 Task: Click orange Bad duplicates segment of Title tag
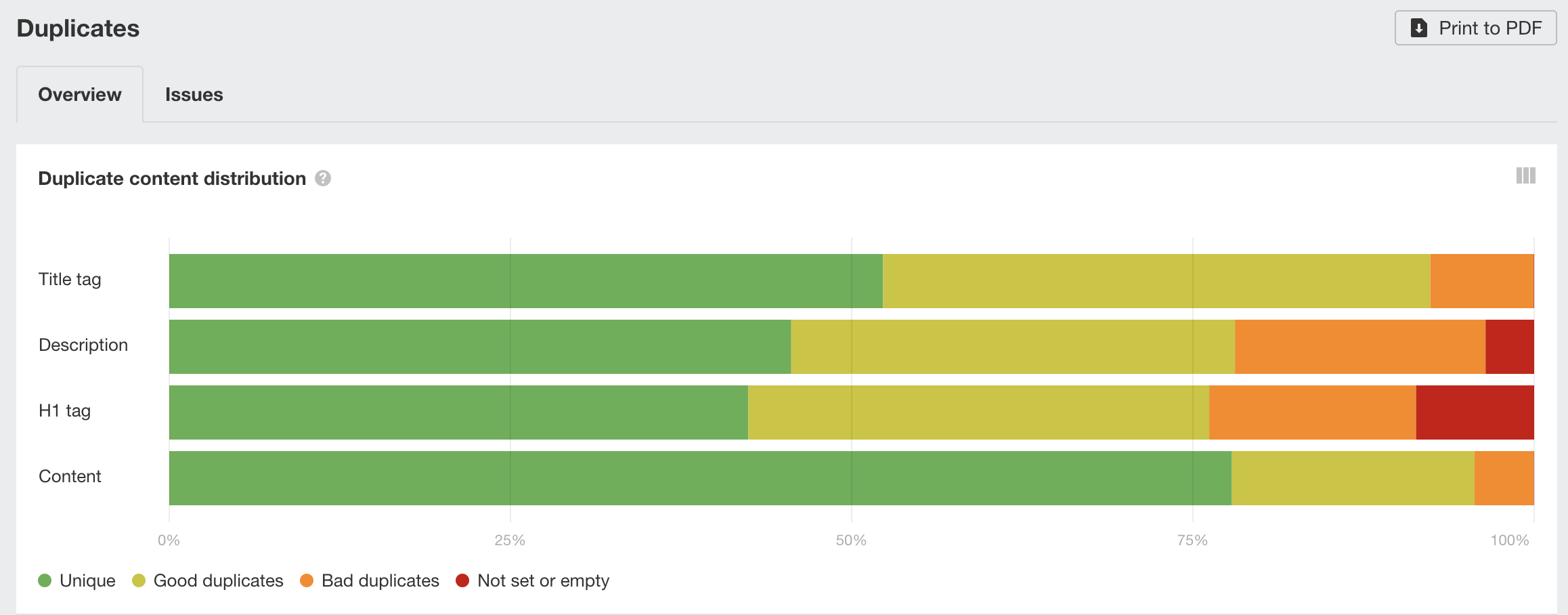(1481, 281)
